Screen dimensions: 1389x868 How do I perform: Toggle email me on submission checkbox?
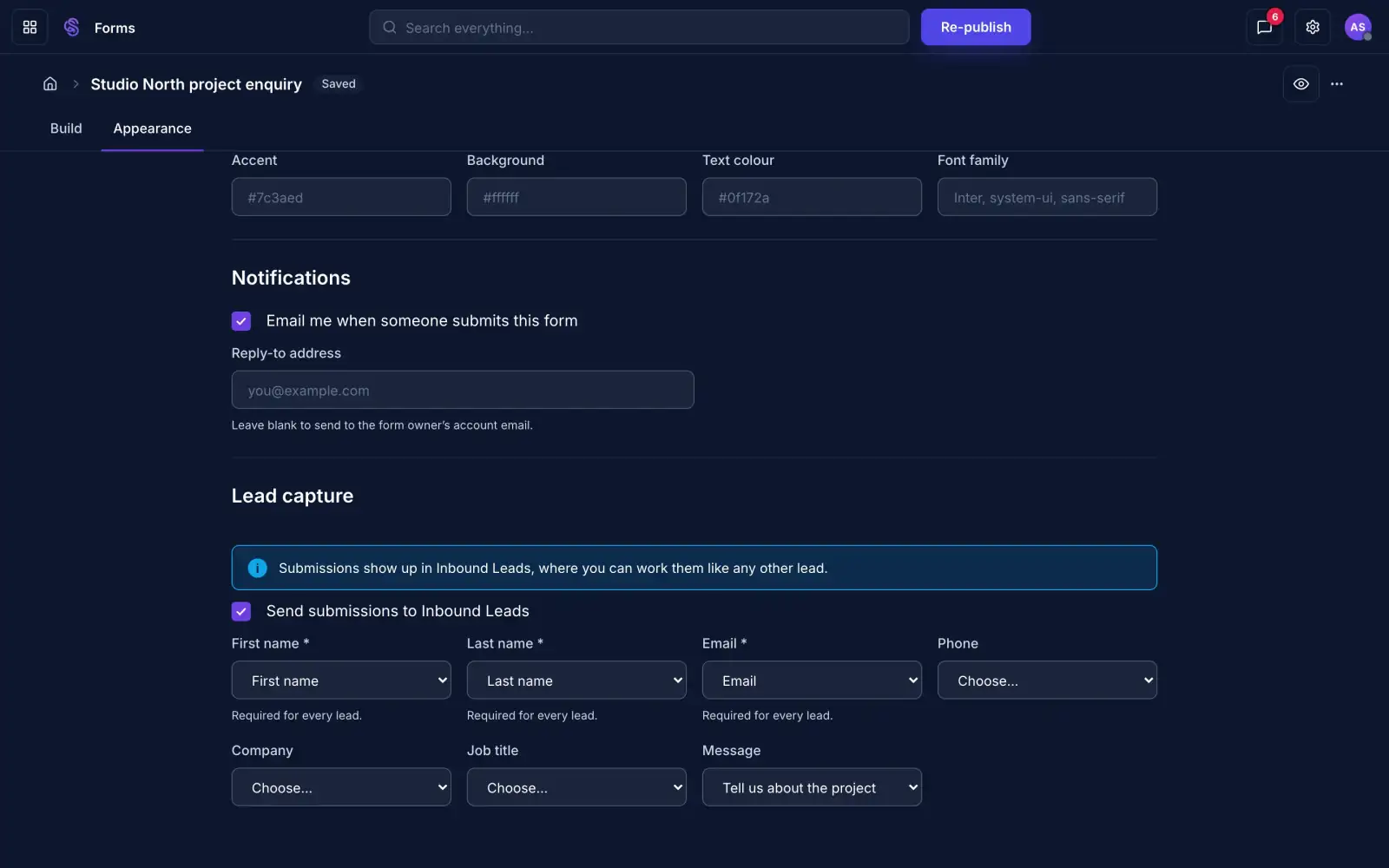click(241, 321)
